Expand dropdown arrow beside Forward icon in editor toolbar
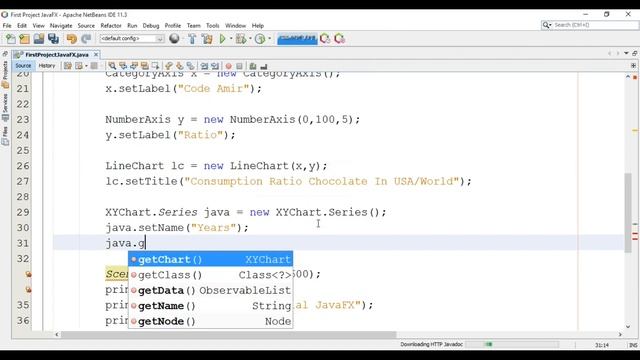Image resolution: width=640 pixels, height=360 pixels. pyautogui.click(x=86, y=66)
